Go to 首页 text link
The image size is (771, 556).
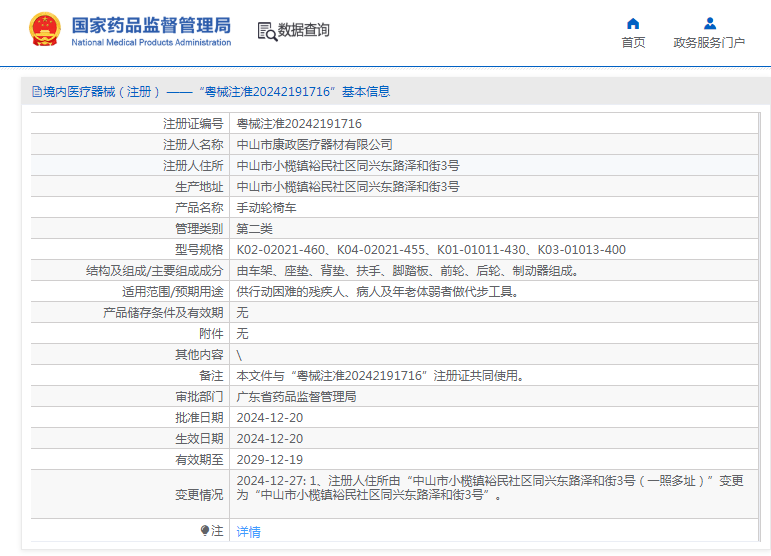point(633,43)
